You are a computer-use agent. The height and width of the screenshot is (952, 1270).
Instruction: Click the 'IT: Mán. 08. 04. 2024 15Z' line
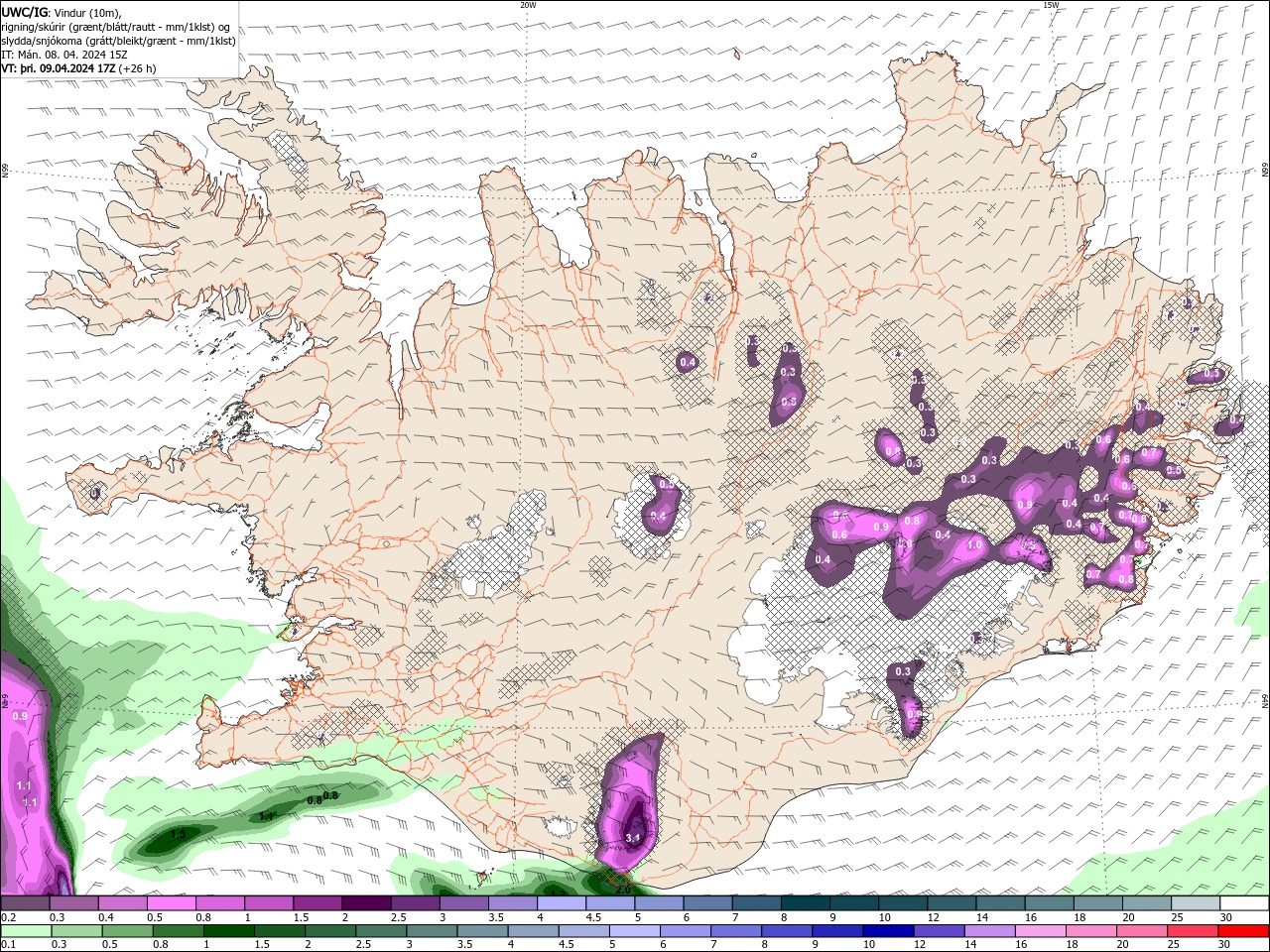(x=64, y=55)
